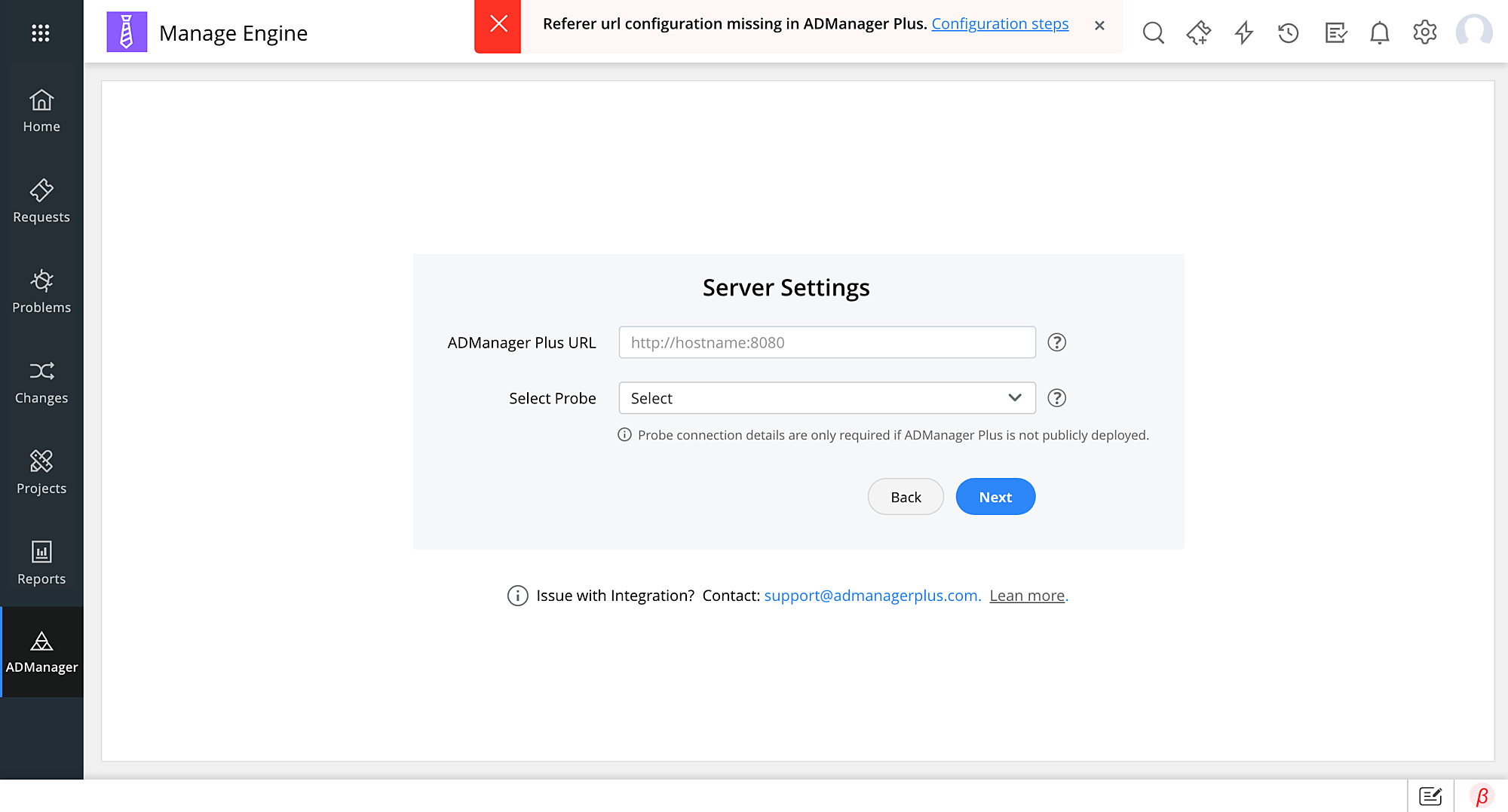Check notifications with the bell icon
This screenshot has height=812, width=1508.
point(1379,32)
